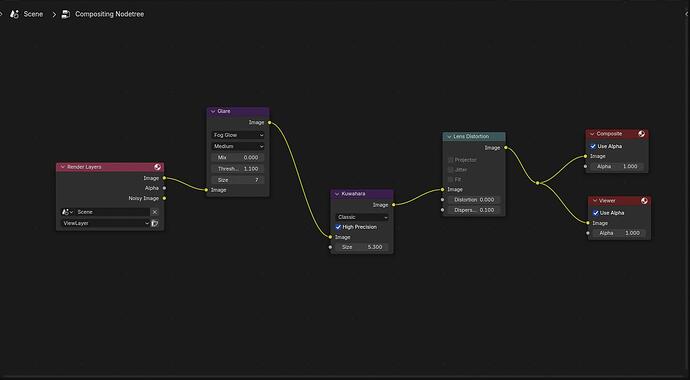The width and height of the screenshot is (690, 380).
Task: Click the Kuwahara Image output socket
Action: tap(393, 205)
